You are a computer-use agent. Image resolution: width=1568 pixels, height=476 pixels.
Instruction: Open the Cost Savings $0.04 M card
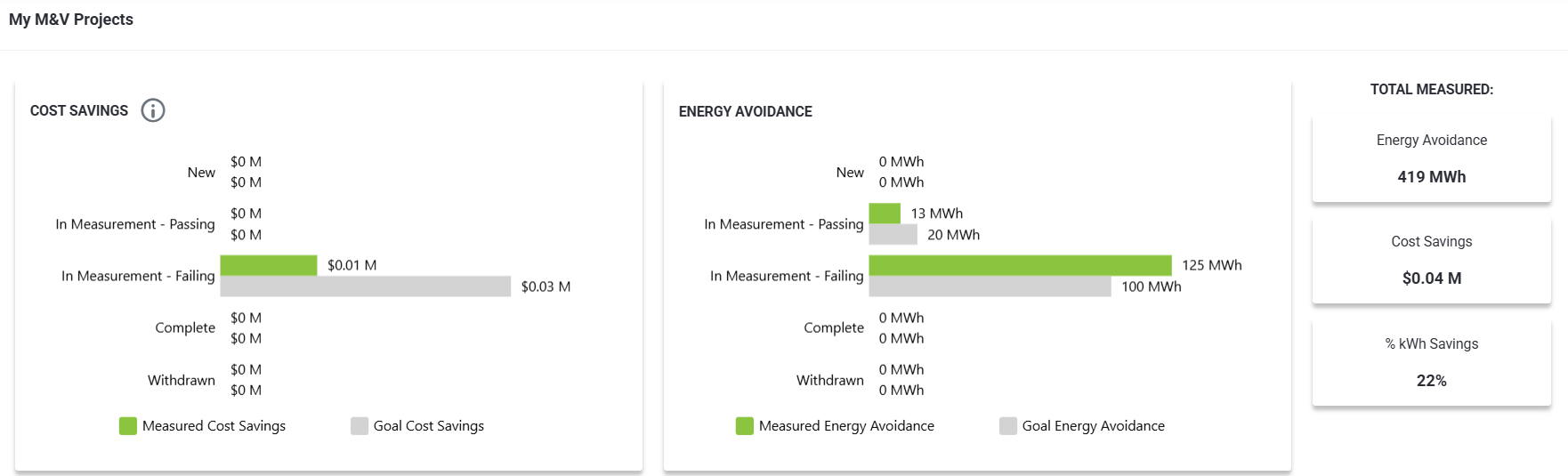[1431, 261]
